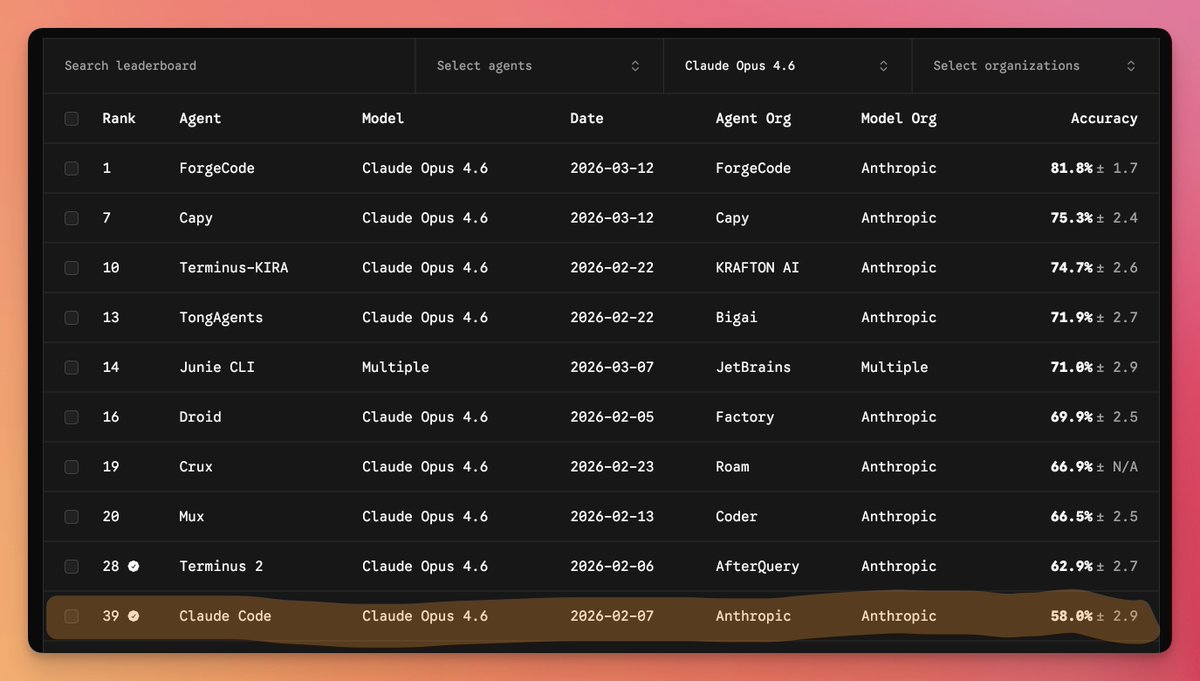This screenshot has width=1200, height=681.
Task: Click the Capy agent name
Action: click(196, 218)
